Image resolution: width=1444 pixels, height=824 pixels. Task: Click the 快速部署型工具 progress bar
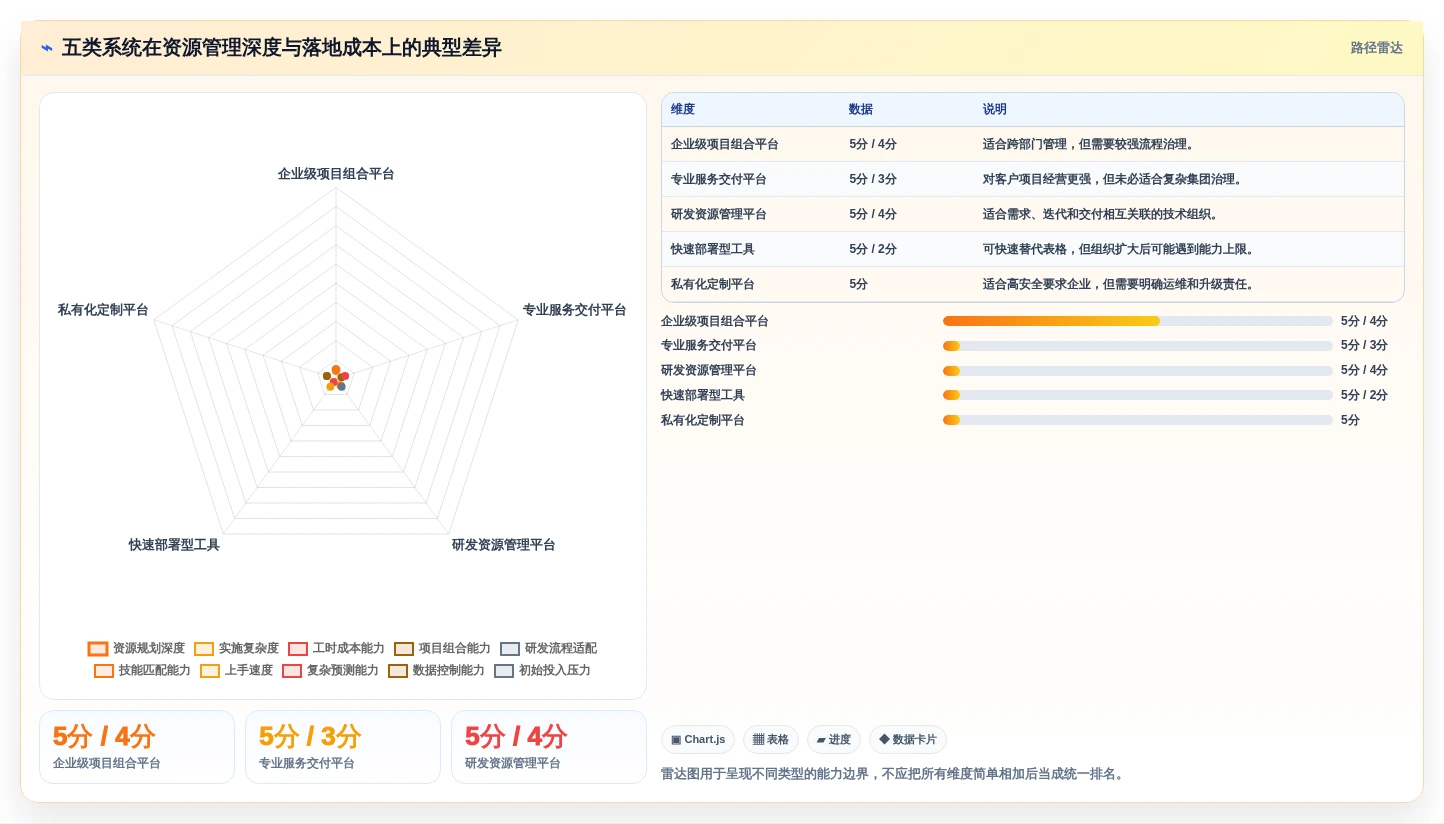1138,395
